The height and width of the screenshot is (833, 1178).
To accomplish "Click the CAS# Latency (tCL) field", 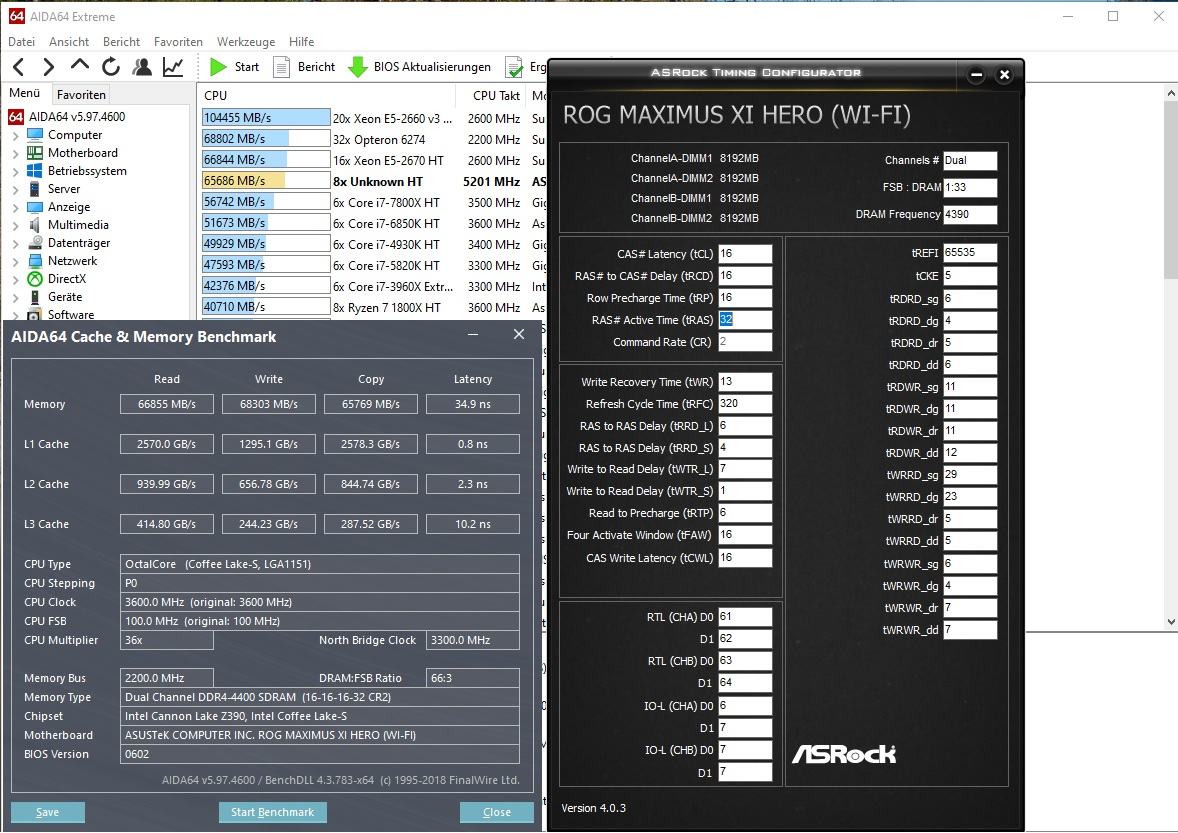I will [x=745, y=254].
